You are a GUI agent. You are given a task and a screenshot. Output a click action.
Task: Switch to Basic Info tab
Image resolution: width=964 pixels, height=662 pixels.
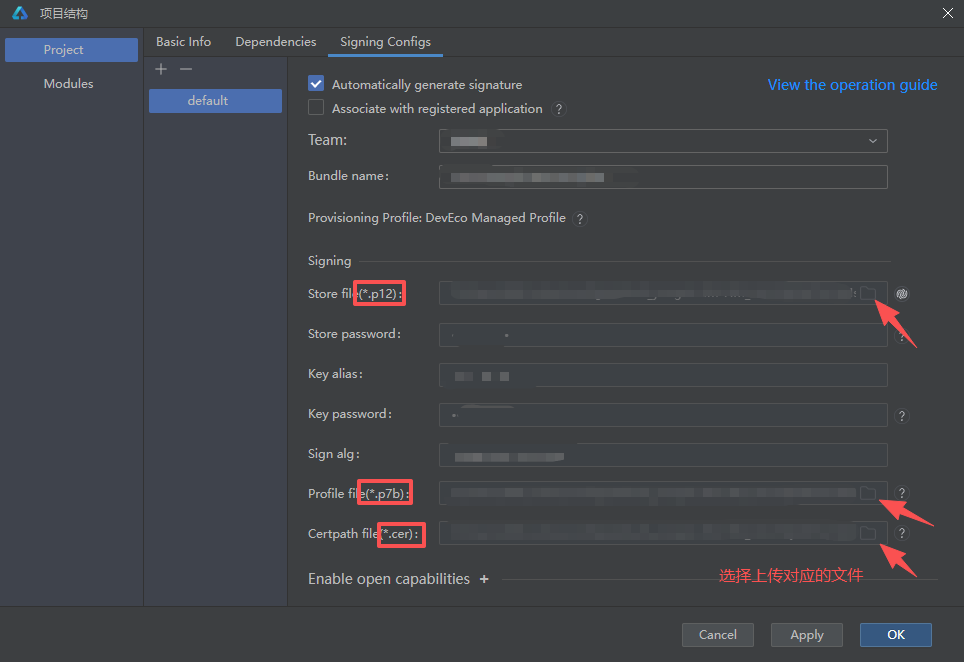[x=183, y=42]
